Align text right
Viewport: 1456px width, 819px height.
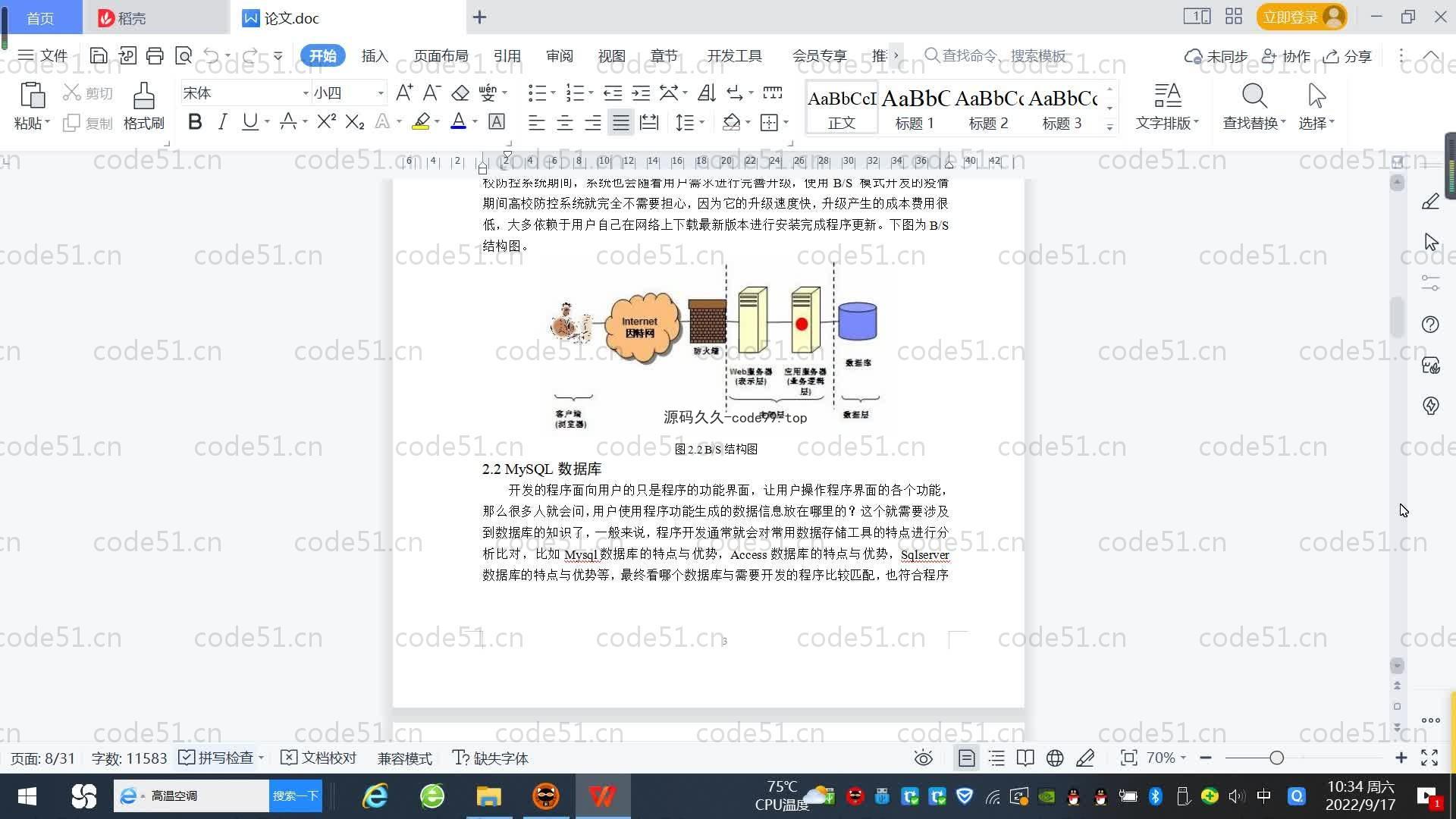click(x=593, y=122)
